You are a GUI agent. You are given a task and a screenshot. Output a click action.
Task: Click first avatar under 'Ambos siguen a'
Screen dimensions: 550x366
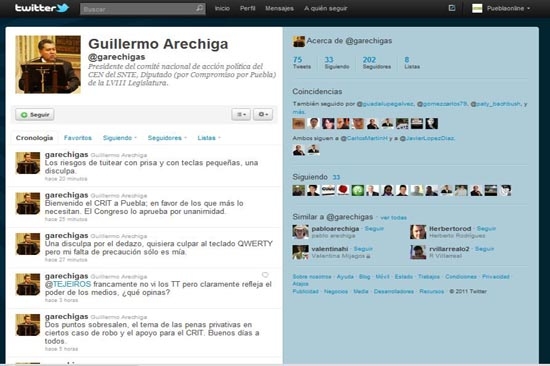point(299,150)
